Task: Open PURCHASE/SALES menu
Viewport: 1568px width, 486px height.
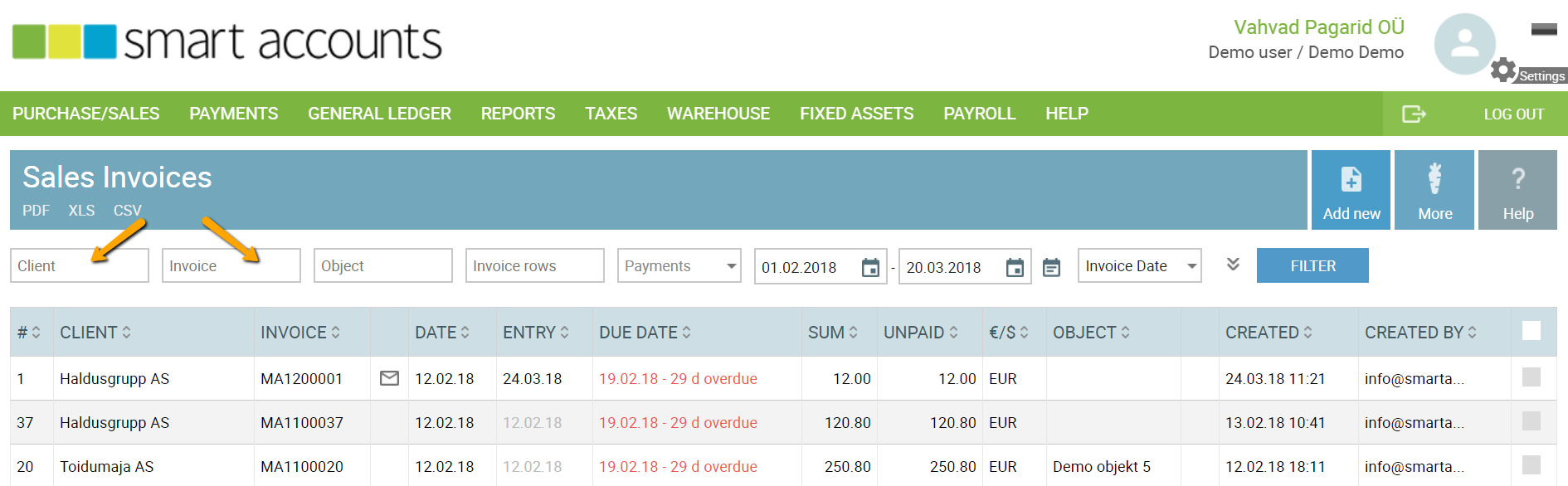Action: (86, 114)
